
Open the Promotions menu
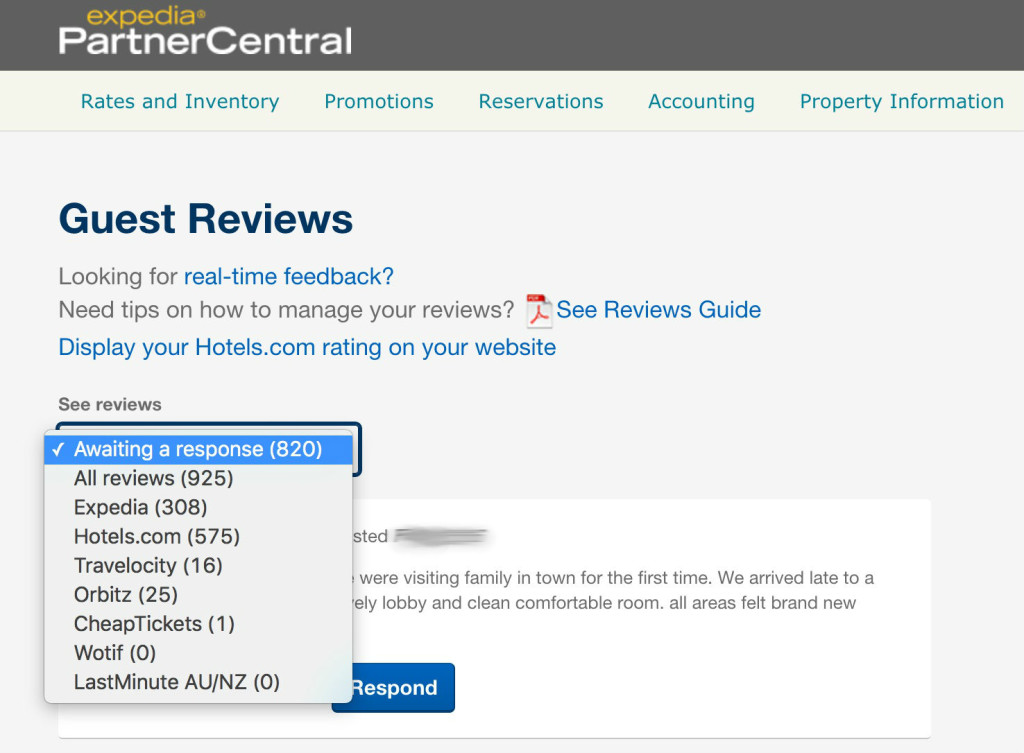[x=379, y=101]
